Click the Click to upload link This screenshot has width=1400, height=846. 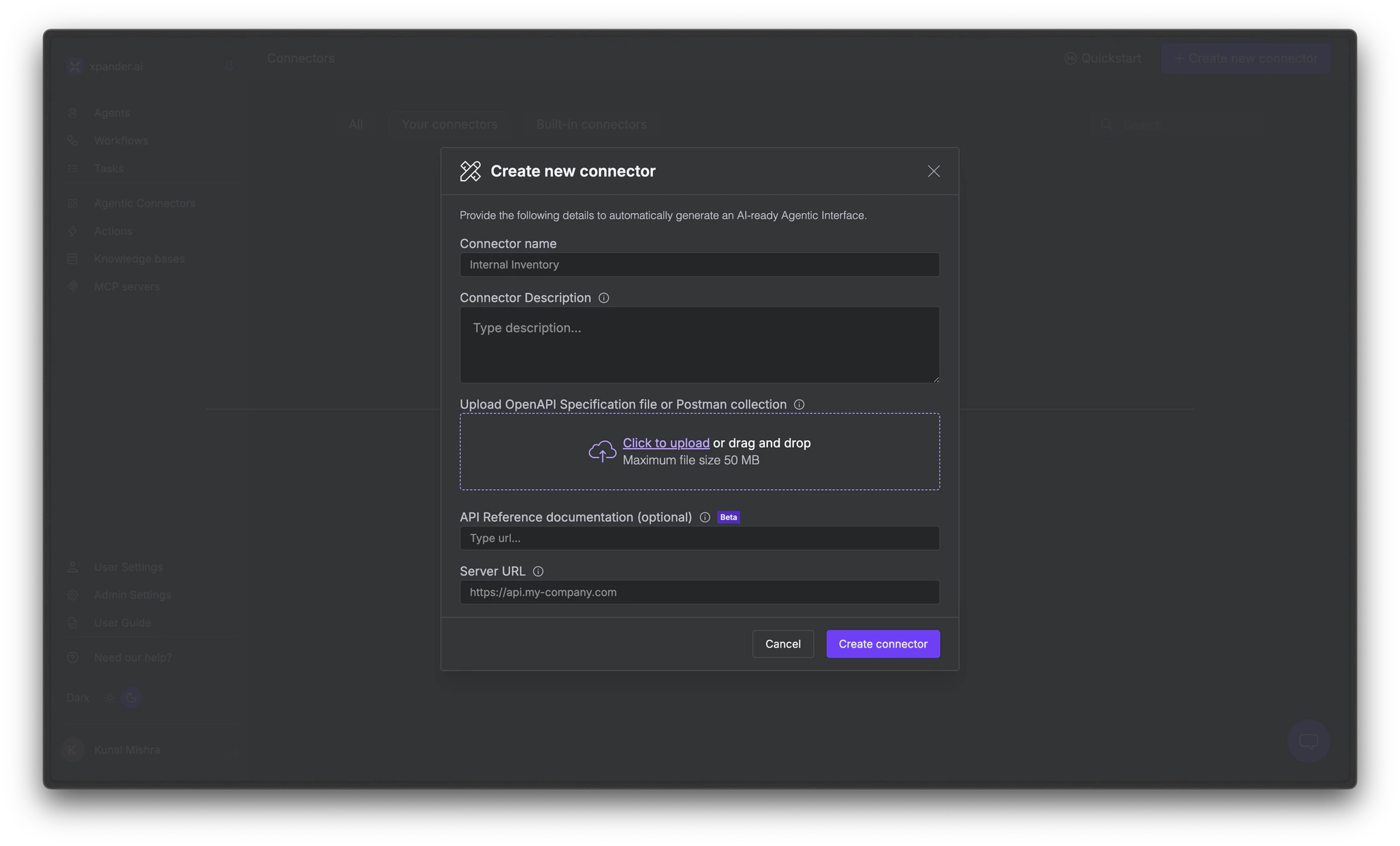click(x=666, y=443)
